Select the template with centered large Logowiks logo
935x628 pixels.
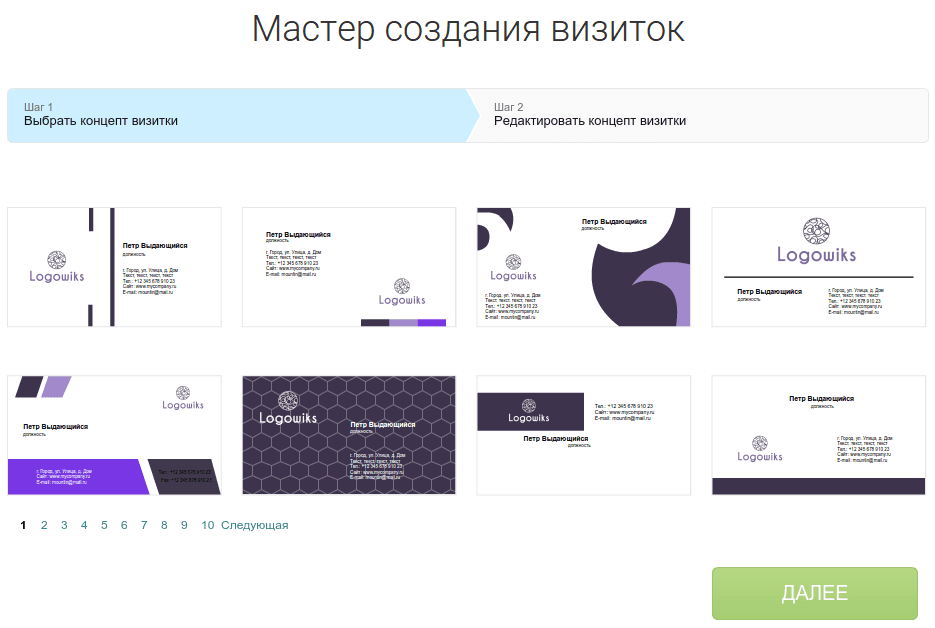(818, 267)
